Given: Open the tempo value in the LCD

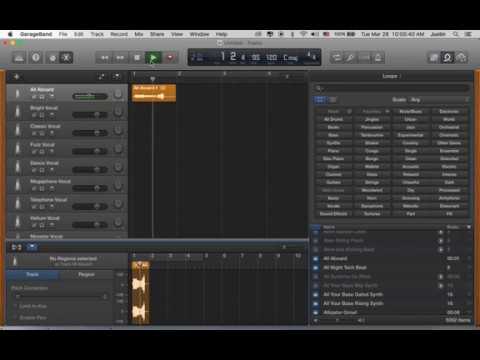Looking at the screenshot, I should pos(271,58).
